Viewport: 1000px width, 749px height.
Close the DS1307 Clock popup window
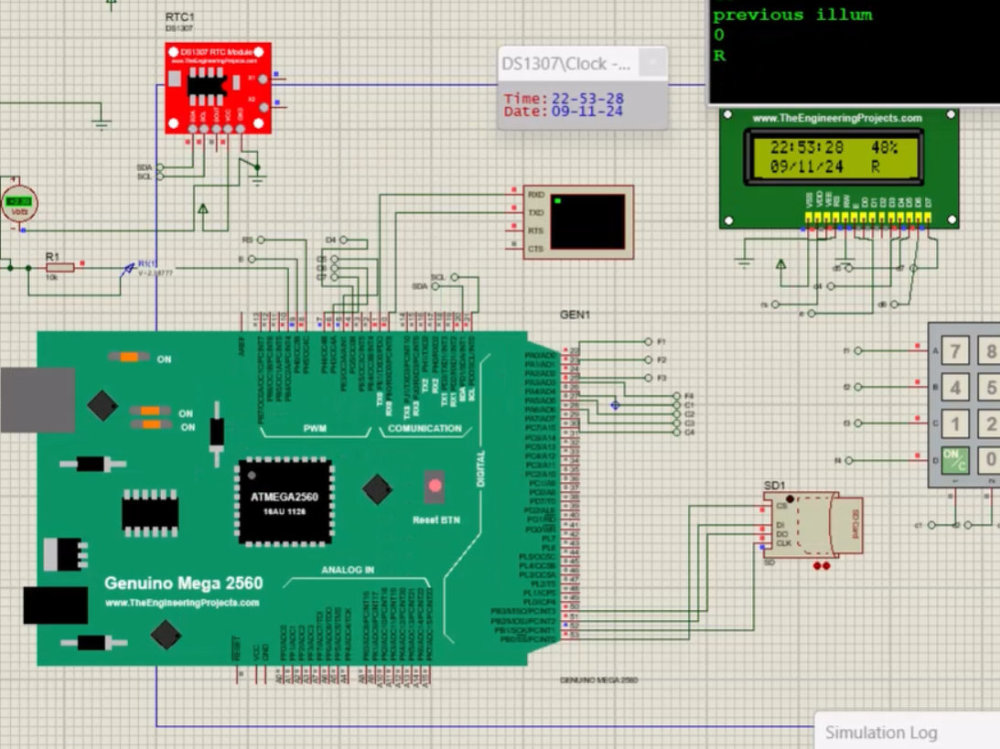point(652,63)
